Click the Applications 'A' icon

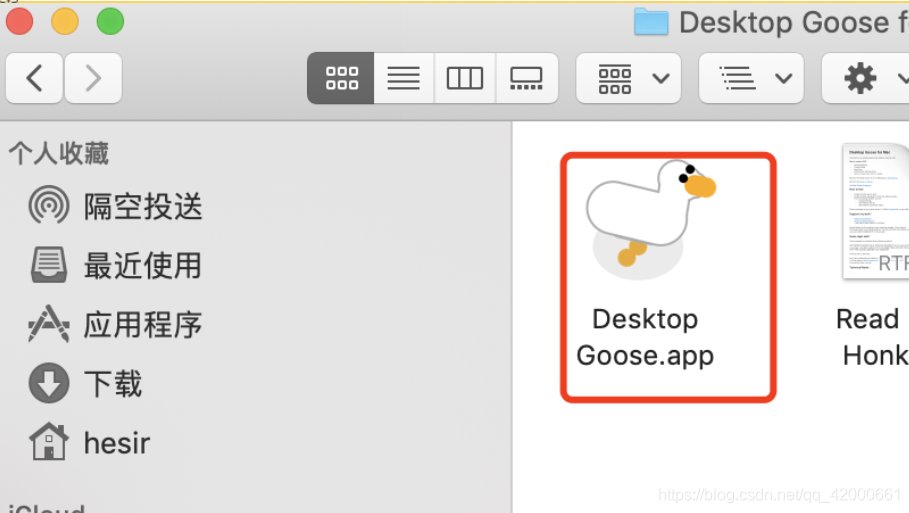click(49, 323)
